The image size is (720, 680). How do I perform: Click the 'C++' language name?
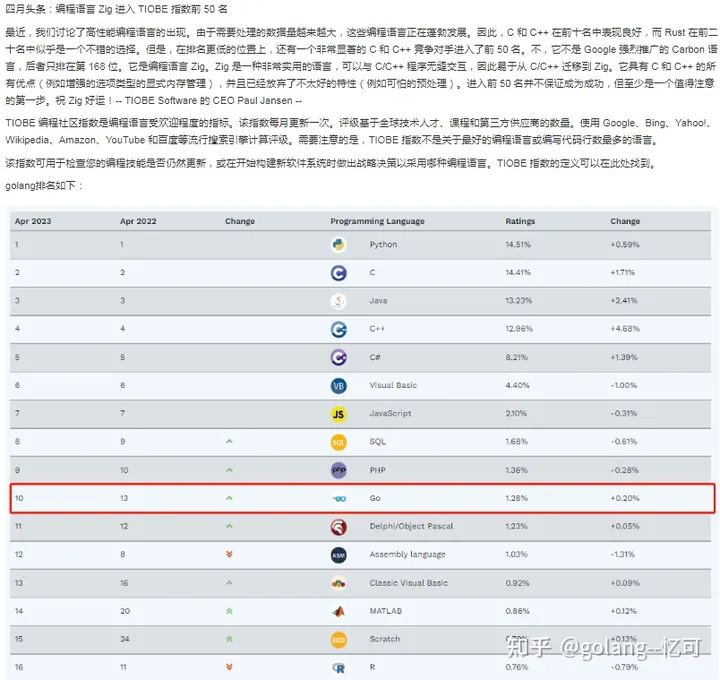pyautogui.click(x=377, y=329)
